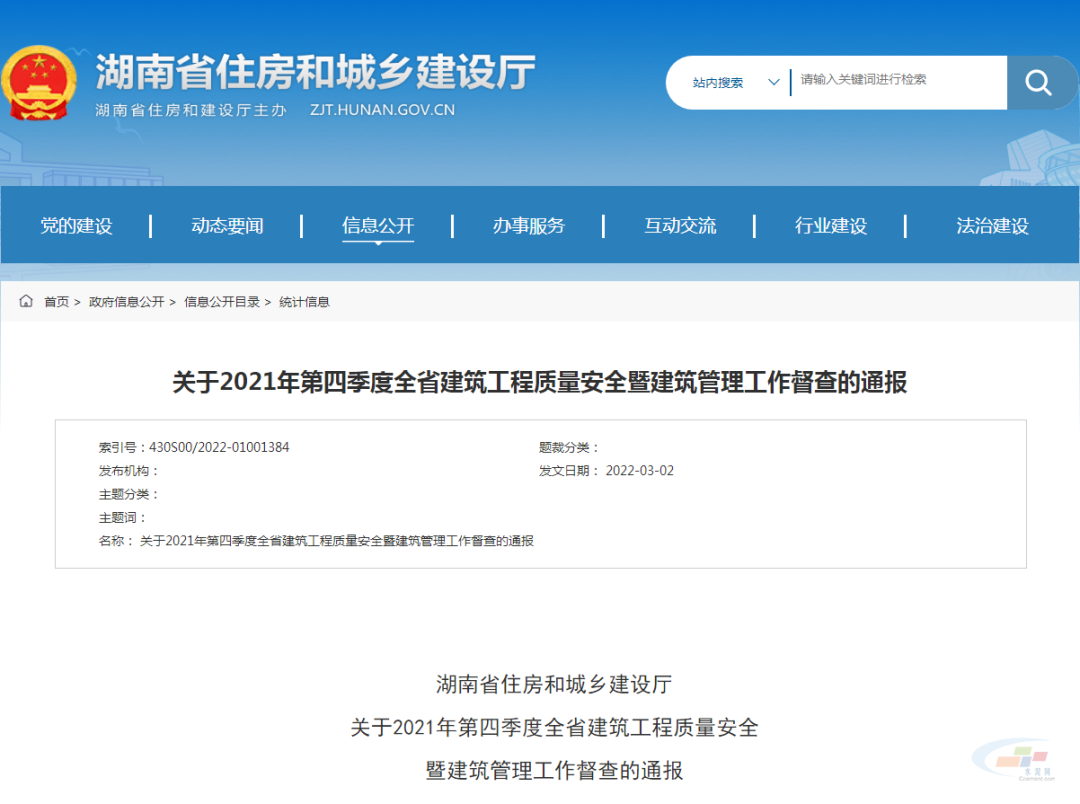Click the home icon in the breadcrumb
1080x804 pixels.
[25, 300]
